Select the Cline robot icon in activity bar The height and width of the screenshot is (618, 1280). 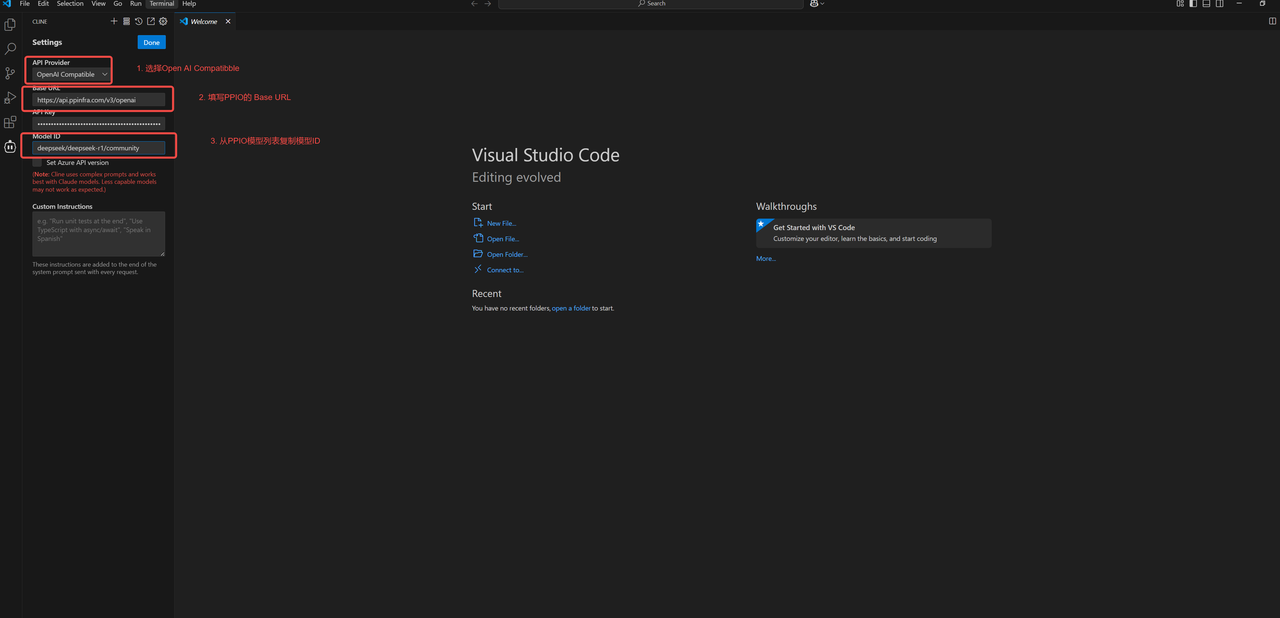click(x=10, y=146)
